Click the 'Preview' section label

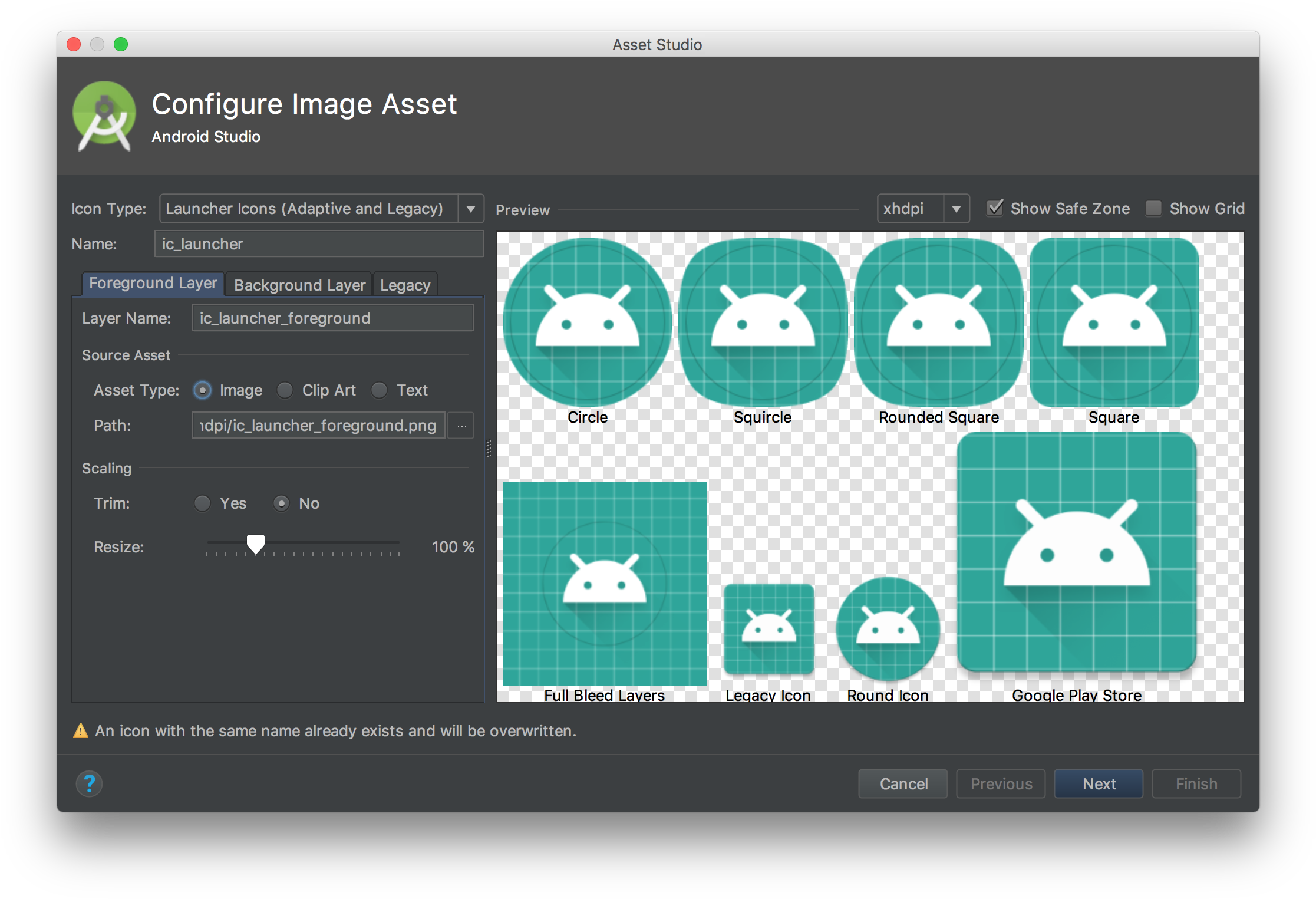pyautogui.click(x=523, y=210)
